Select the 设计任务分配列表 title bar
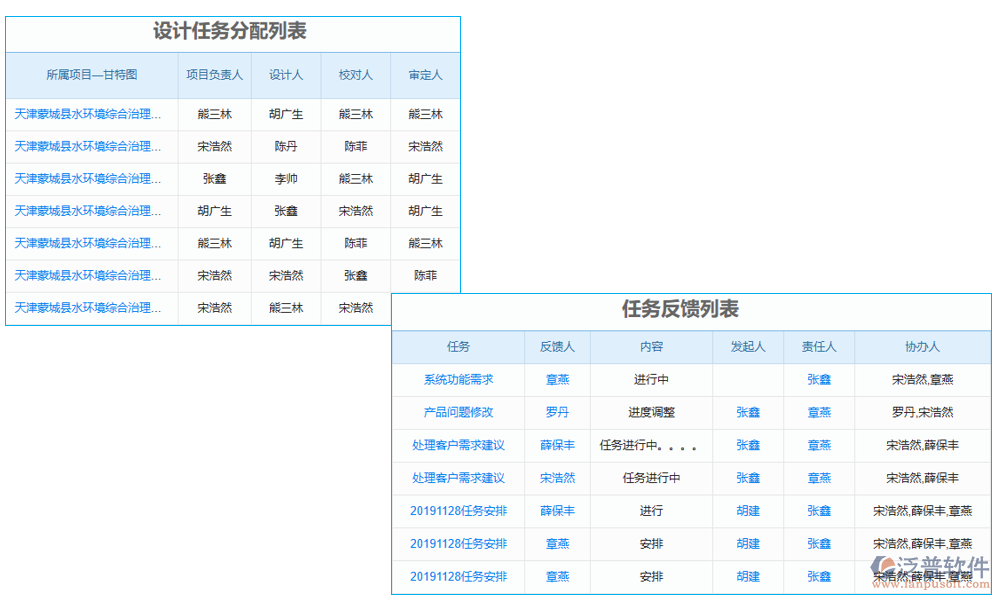Viewport: 1000px width, 600px height. 232,31
